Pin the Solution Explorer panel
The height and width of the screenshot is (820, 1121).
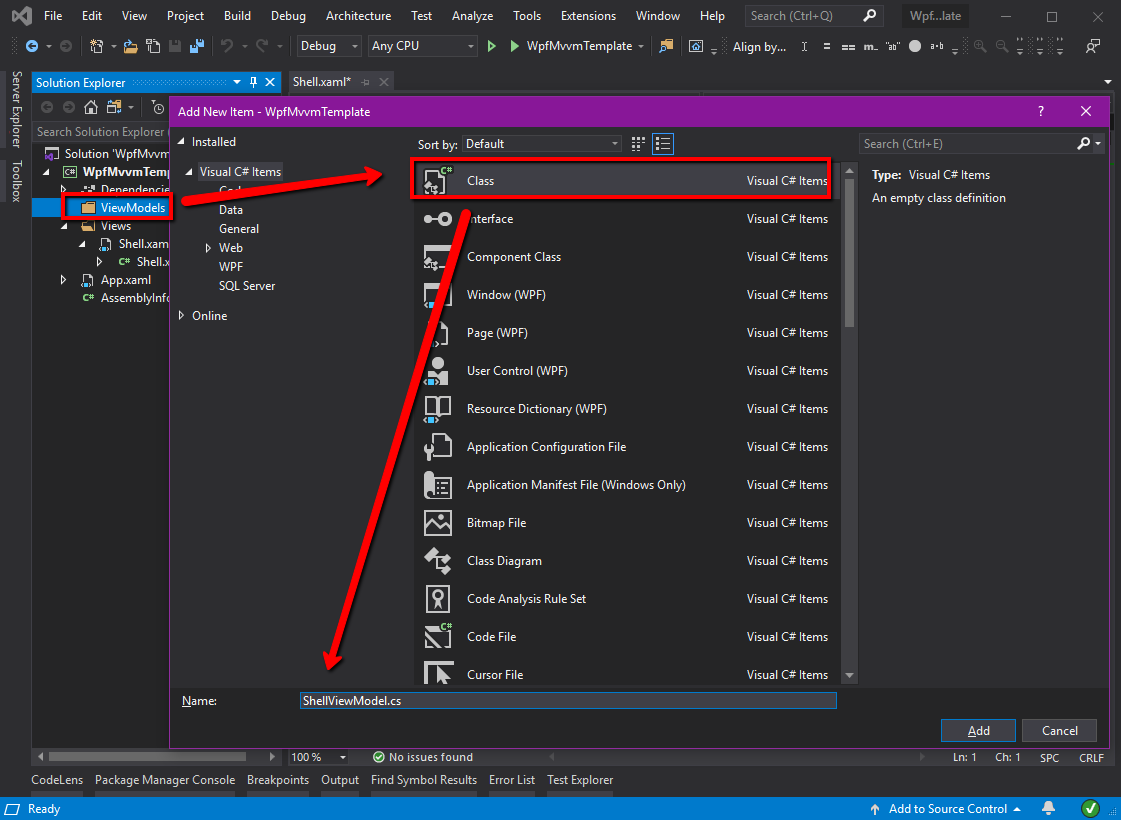click(x=253, y=82)
